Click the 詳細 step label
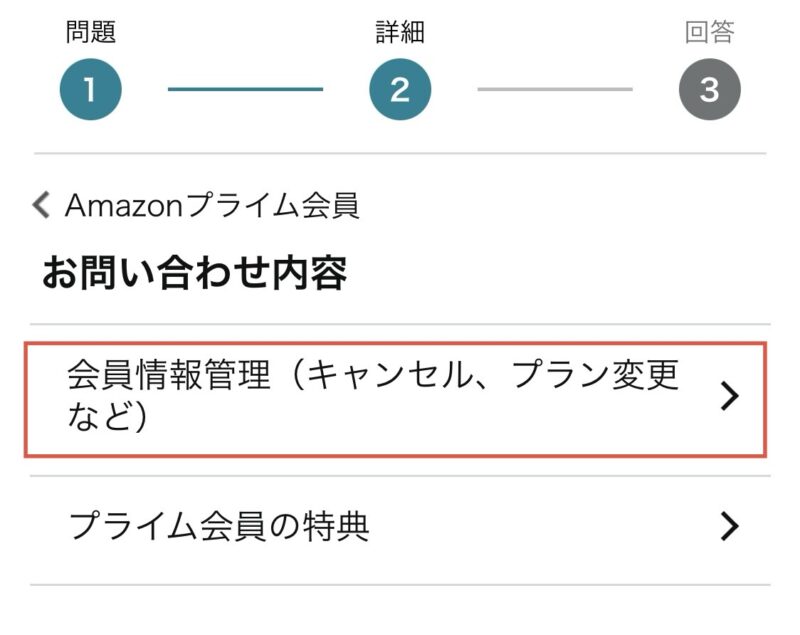The width and height of the screenshot is (800, 635). (x=400, y=32)
